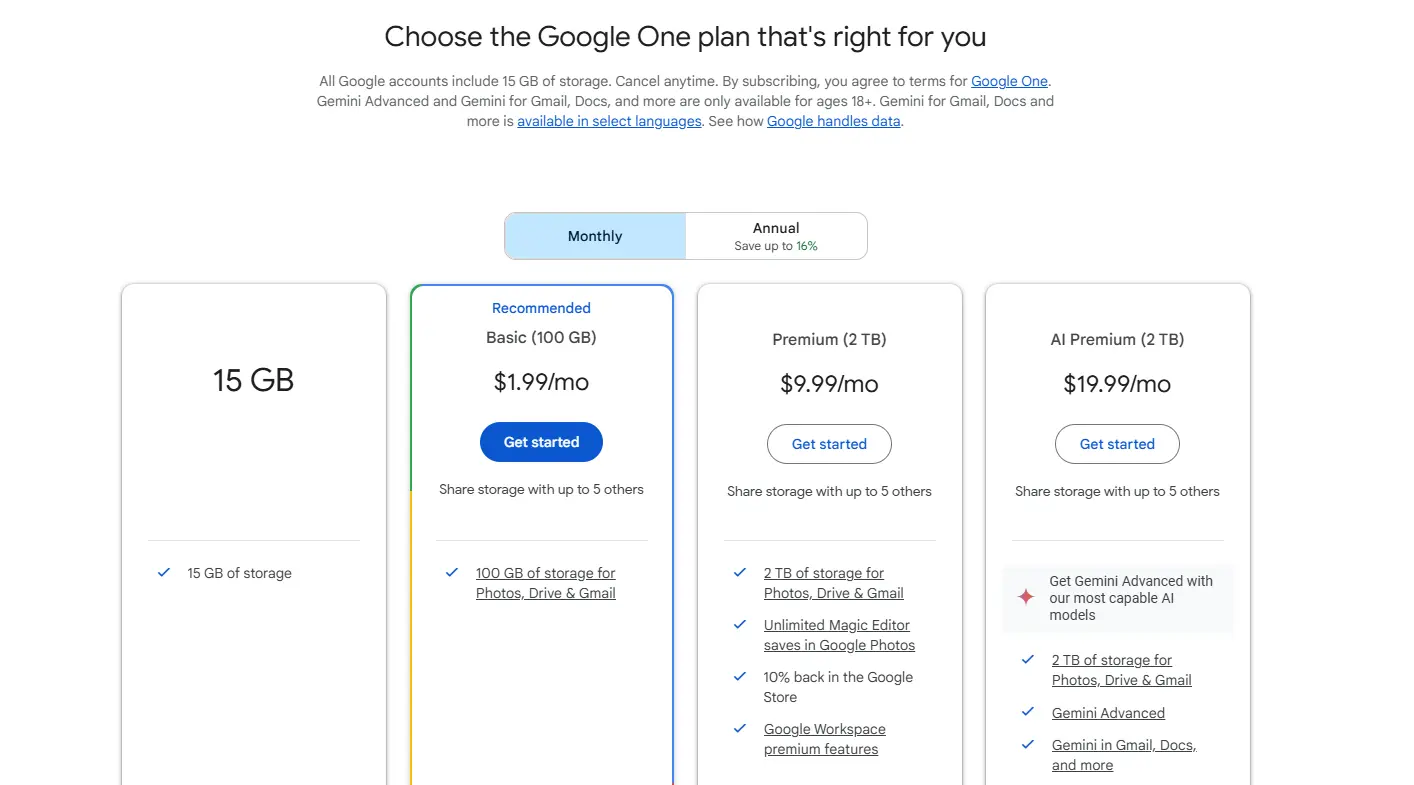Click the checkmark beside "10% back in the Google Store"
The height and width of the screenshot is (785, 1414).
pyautogui.click(x=739, y=676)
